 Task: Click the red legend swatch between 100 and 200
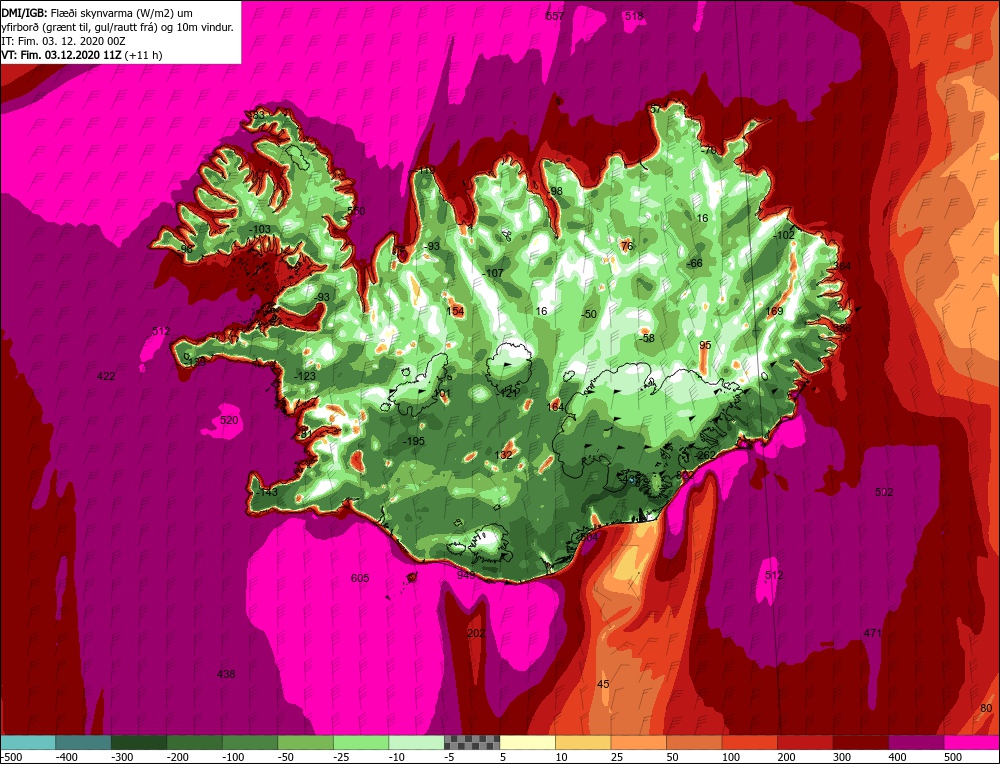tap(749, 742)
